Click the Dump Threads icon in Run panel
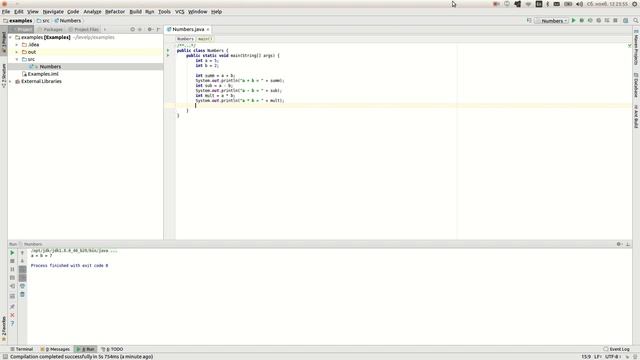The image size is (640, 360). point(12,278)
